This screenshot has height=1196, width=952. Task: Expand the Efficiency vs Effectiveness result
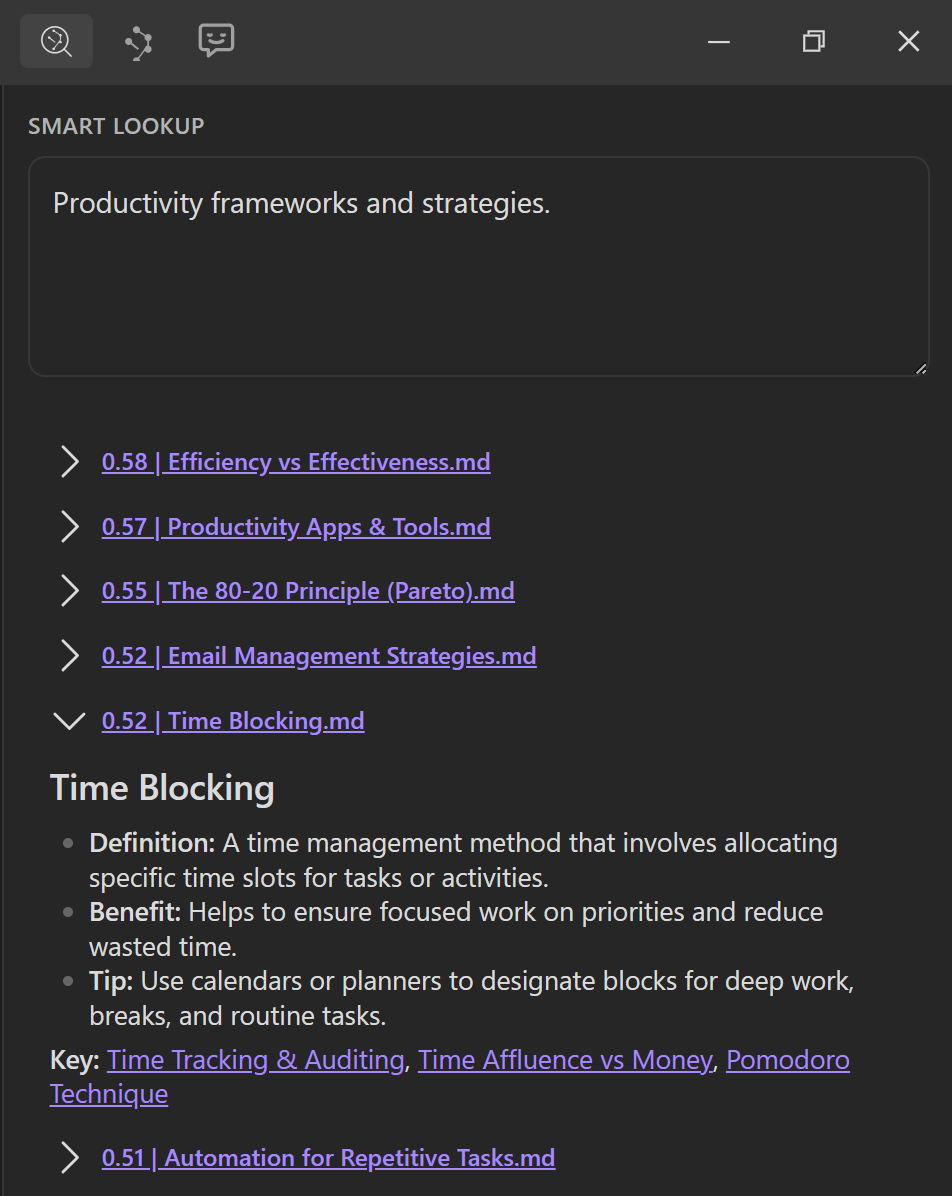(69, 462)
